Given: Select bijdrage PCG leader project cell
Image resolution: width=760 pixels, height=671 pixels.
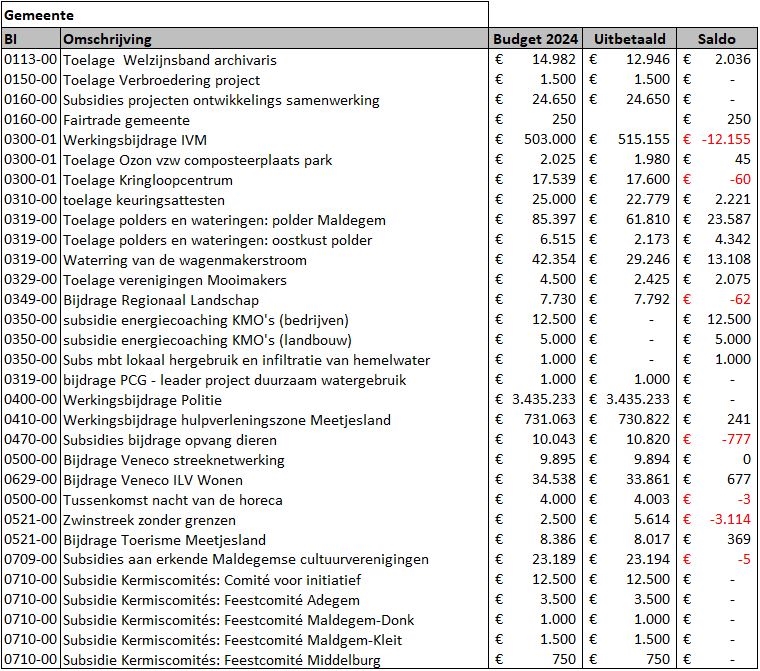Looking at the screenshot, I should coord(274,380).
